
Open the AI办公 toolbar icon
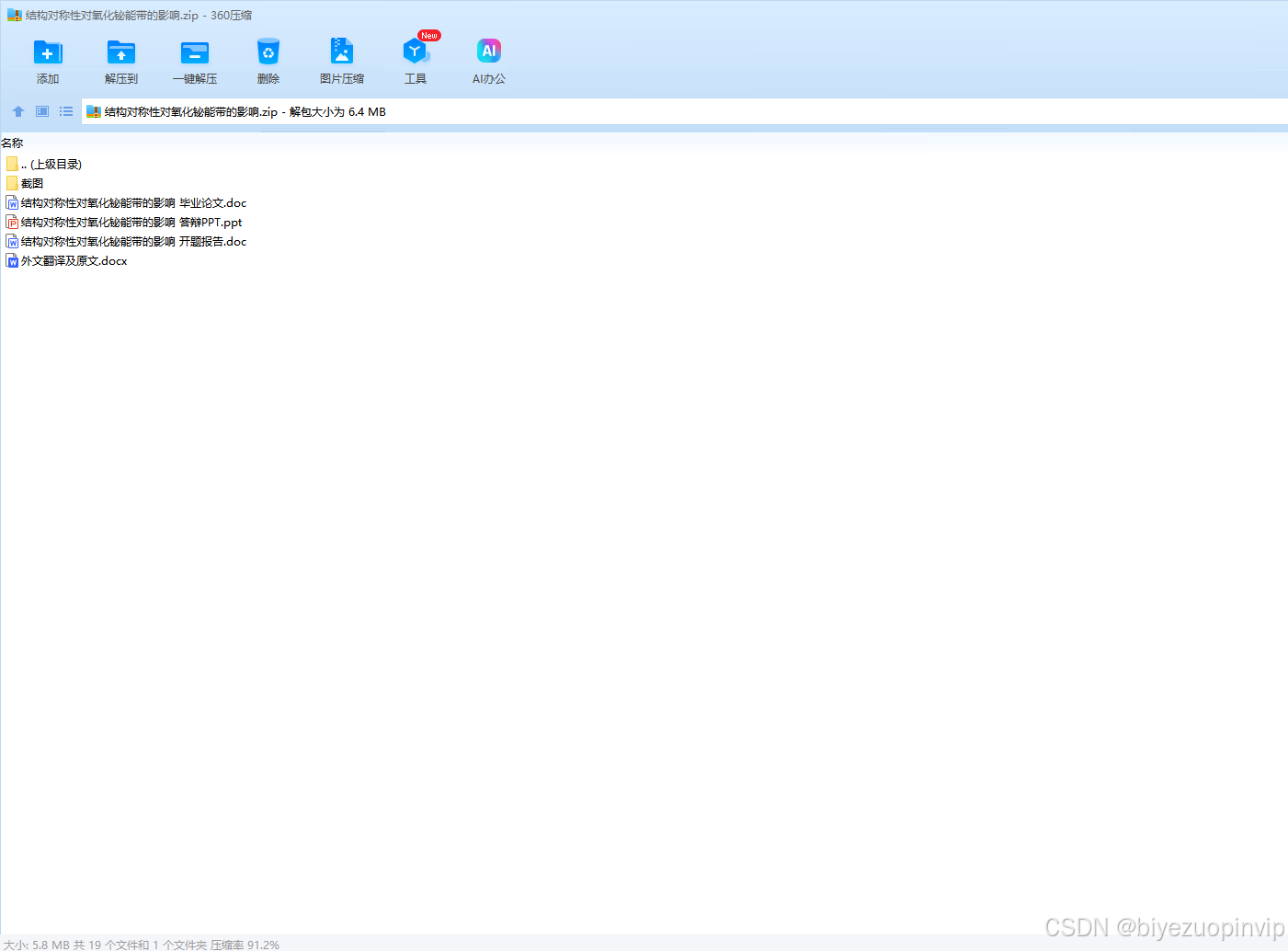point(489,52)
